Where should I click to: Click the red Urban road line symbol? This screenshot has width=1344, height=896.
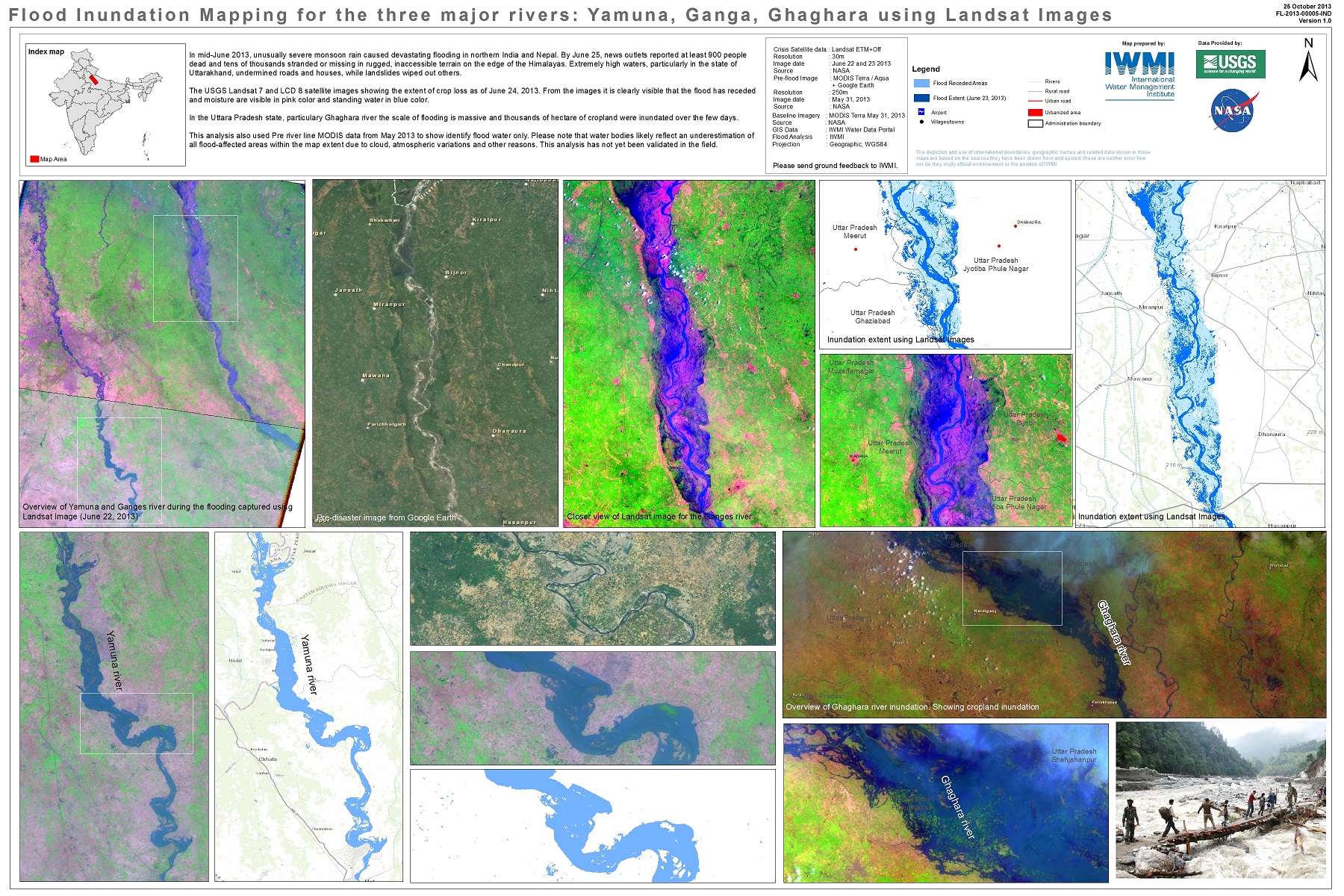tap(1035, 101)
